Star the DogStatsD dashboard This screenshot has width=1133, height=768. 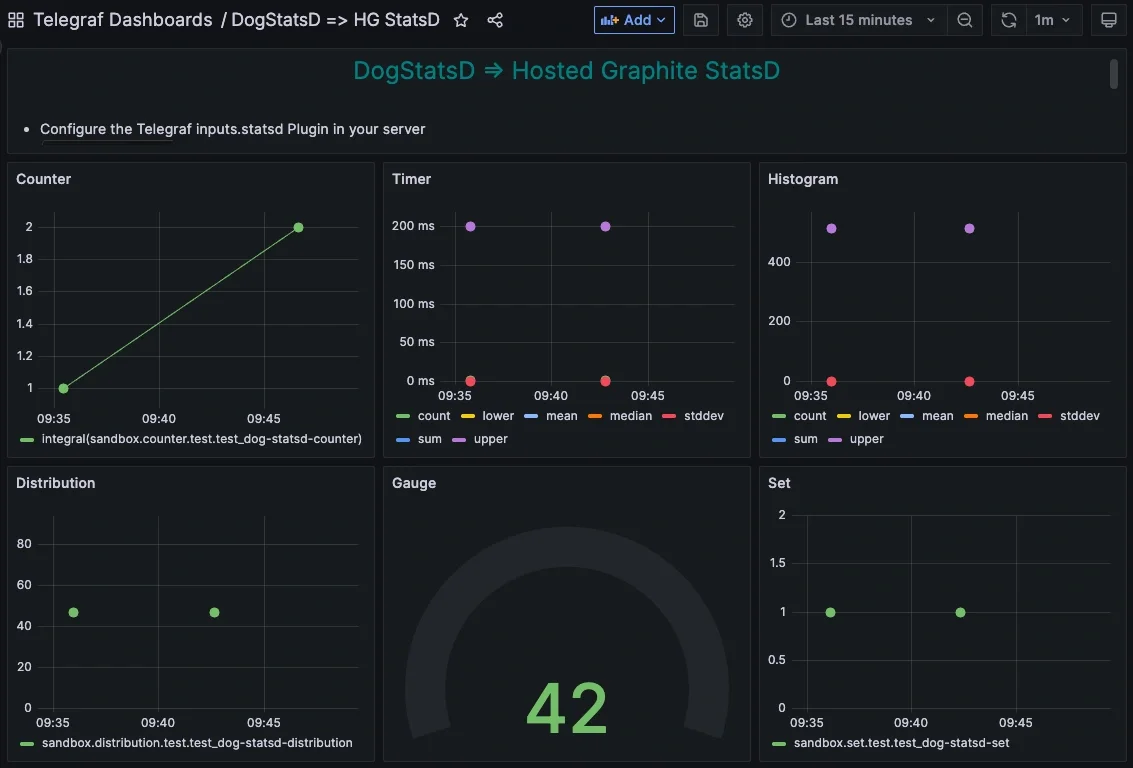click(x=460, y=19)
